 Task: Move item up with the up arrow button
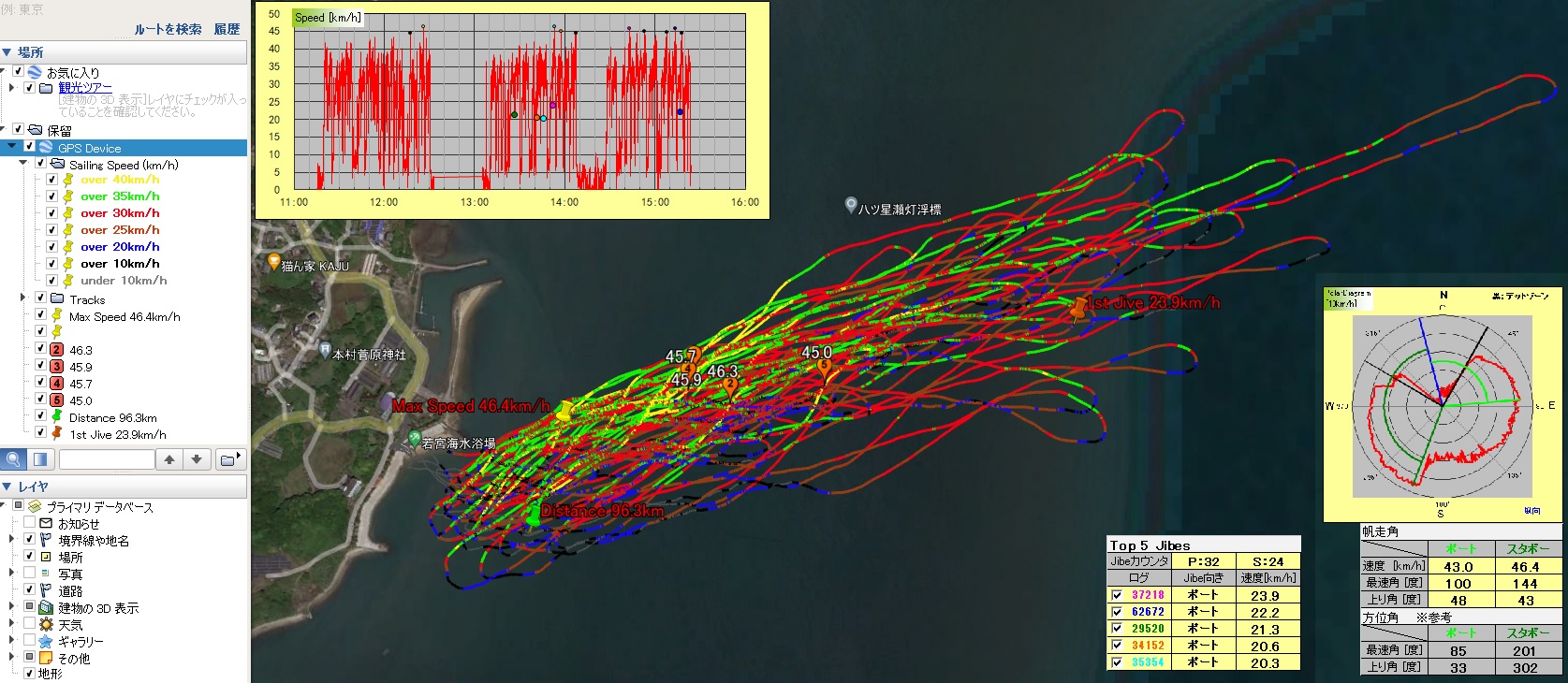(169, 459)
